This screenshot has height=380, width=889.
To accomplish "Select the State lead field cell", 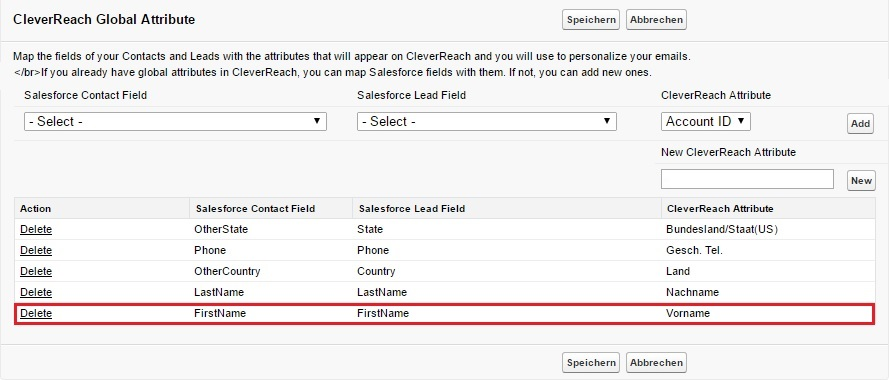I will point(370,229).
